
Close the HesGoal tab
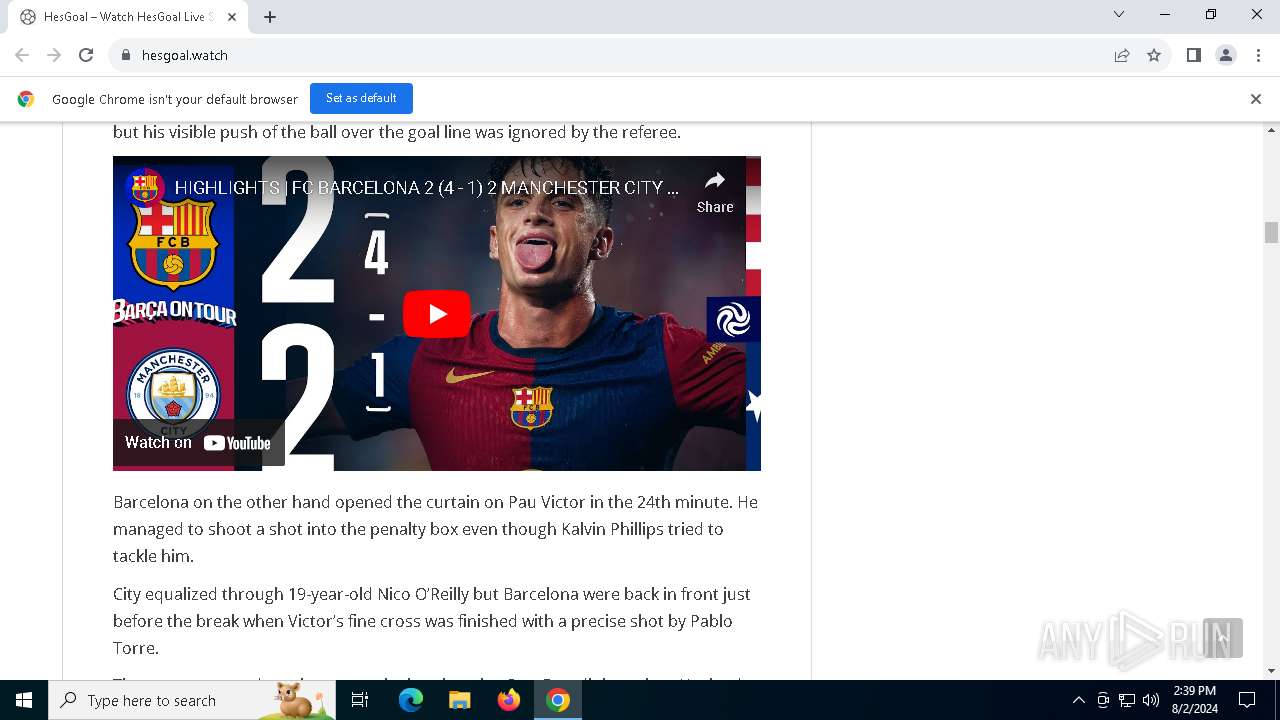tap(232, 17)
